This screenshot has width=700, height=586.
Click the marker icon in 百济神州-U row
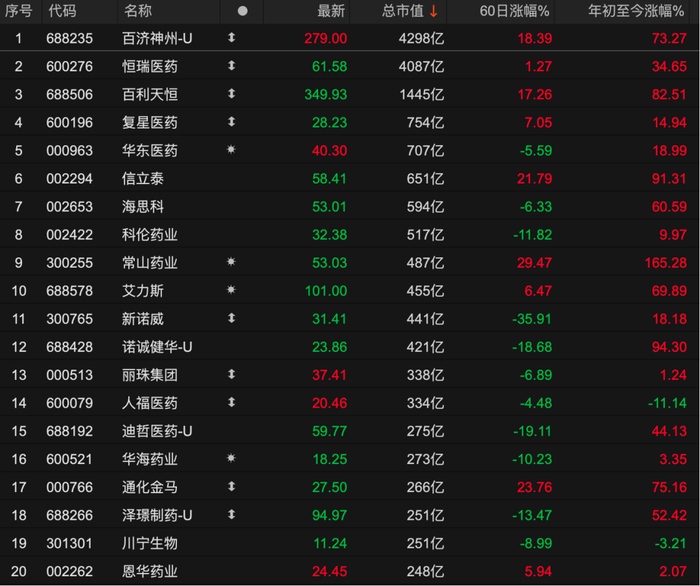coord(231,37)
